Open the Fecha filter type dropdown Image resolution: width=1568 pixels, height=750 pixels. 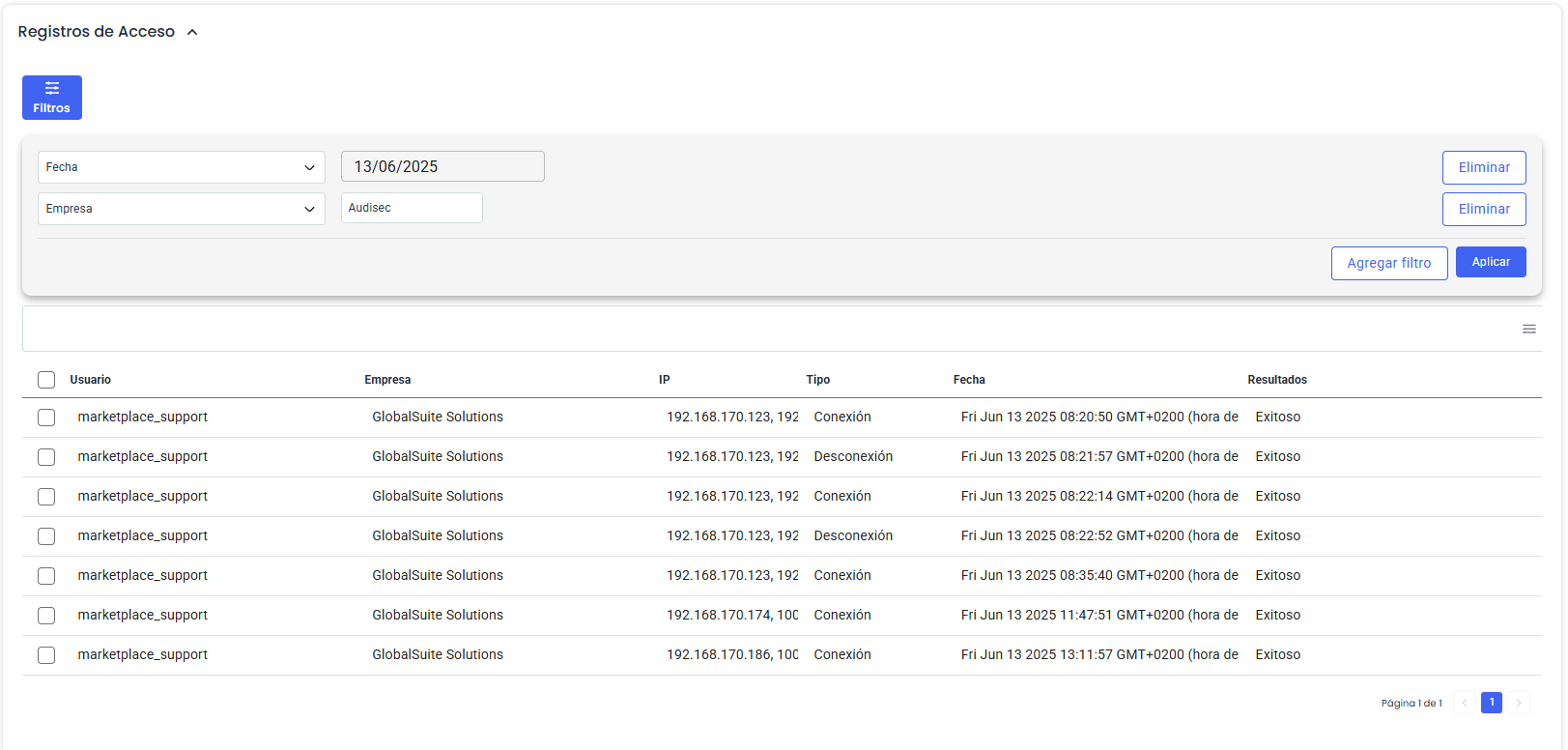(x=181, y=167)
